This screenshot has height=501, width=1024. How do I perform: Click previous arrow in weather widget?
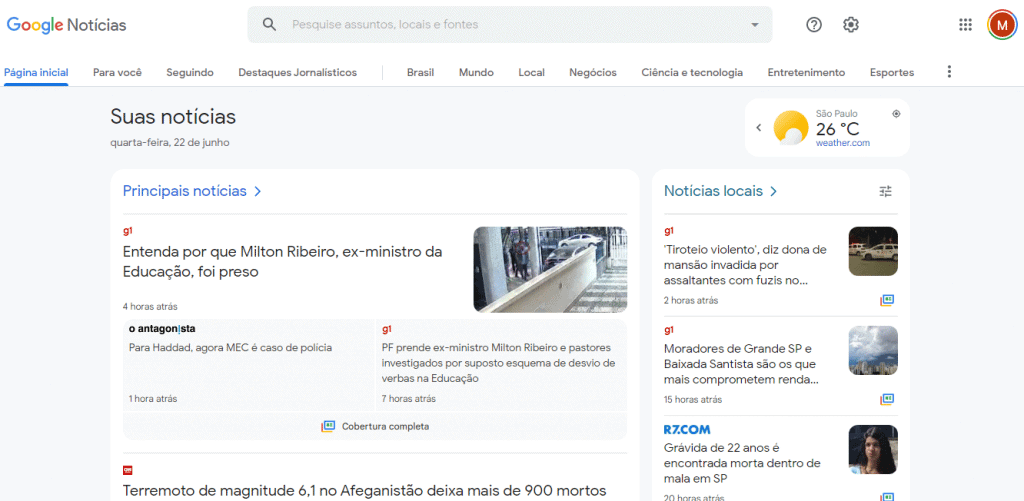pyautogui.click(x=759, y=127)
